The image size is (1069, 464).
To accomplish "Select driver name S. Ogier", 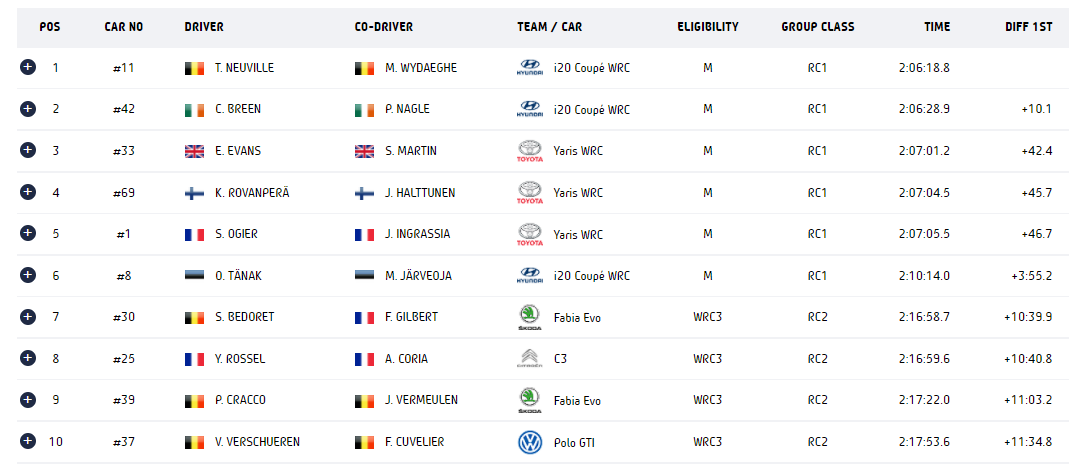I will tap(236, 234).
